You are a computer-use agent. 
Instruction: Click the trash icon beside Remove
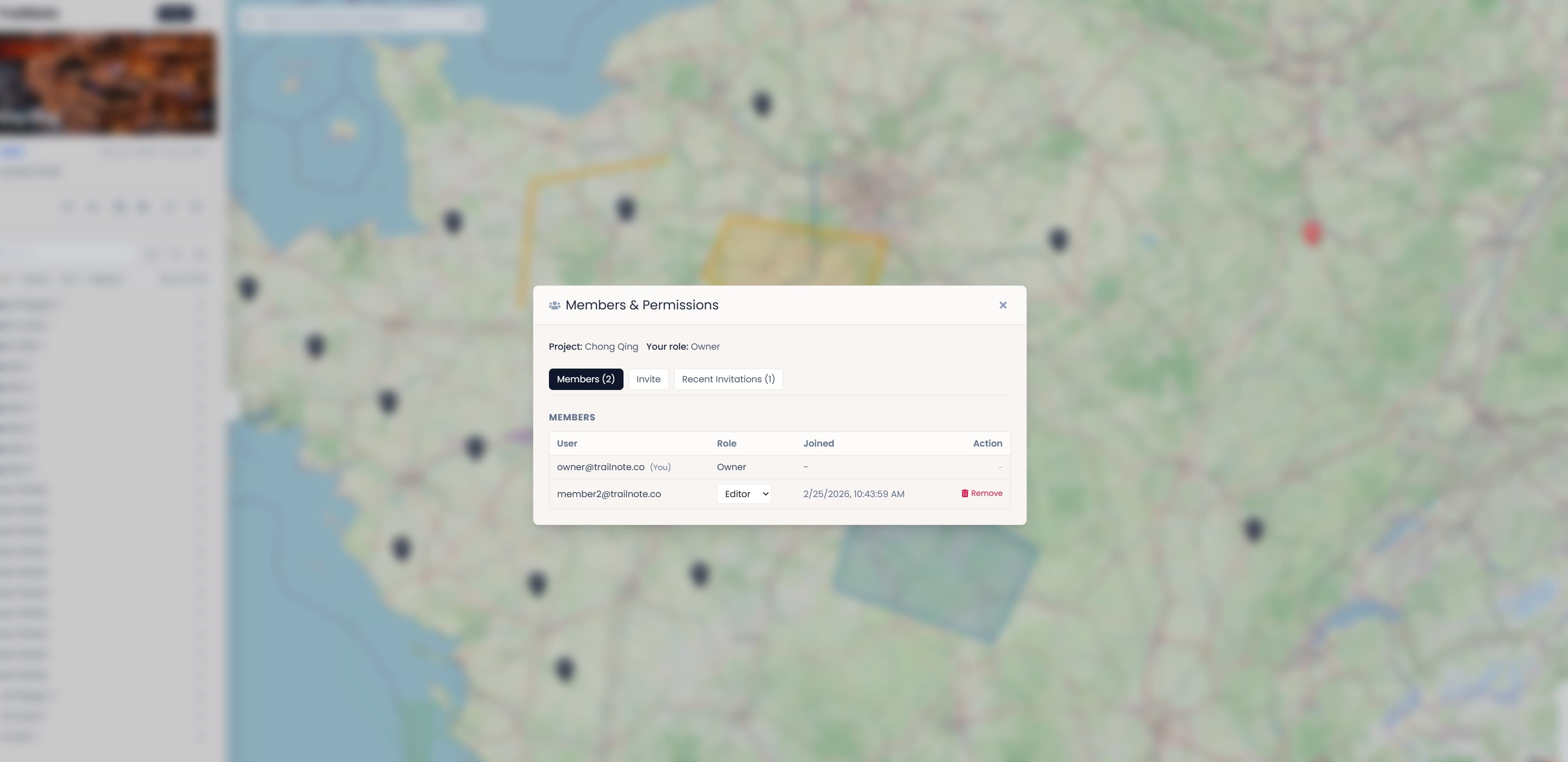point(964,493)
